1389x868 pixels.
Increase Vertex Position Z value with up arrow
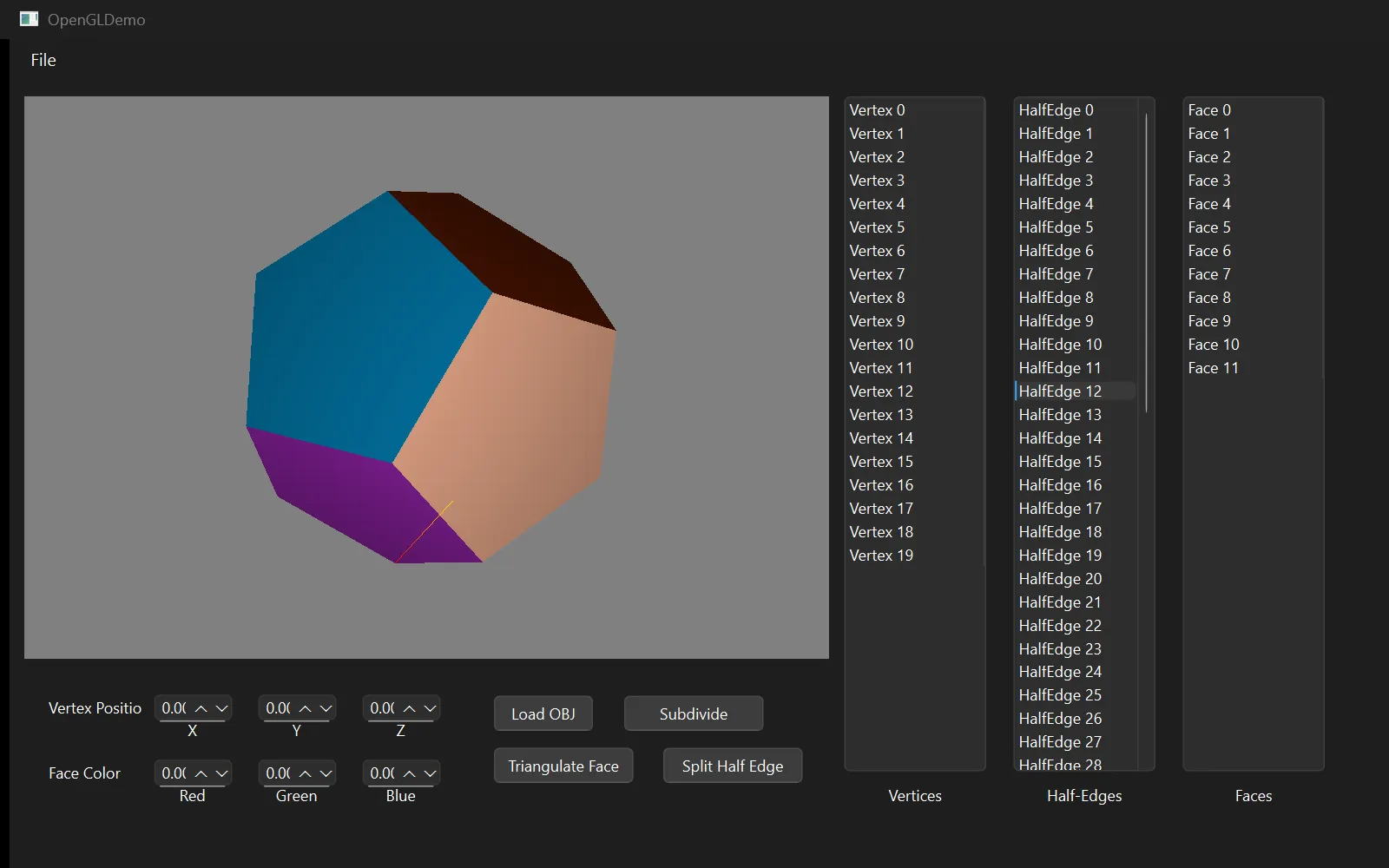coord(410,708)
